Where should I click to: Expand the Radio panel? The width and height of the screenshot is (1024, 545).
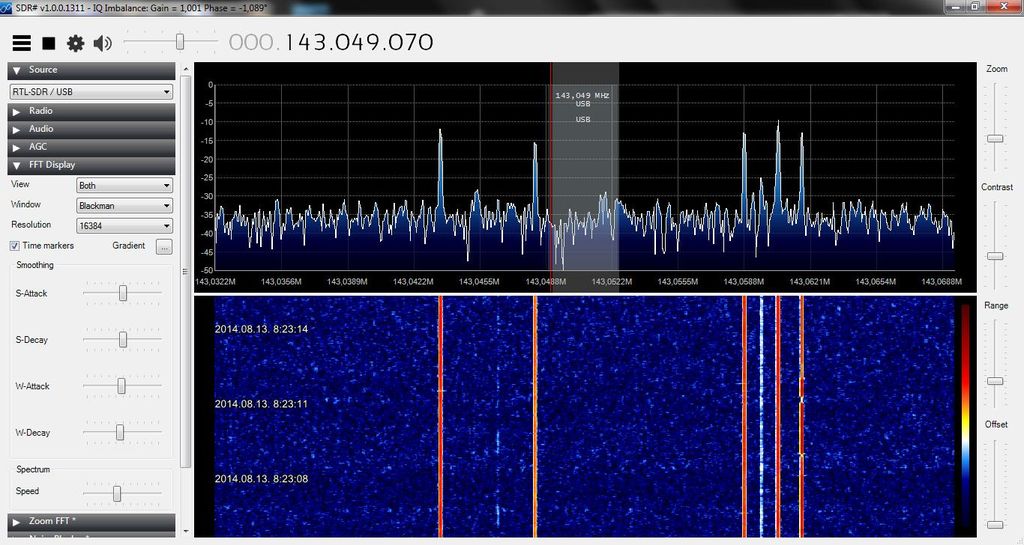click(x=91, y=111)
